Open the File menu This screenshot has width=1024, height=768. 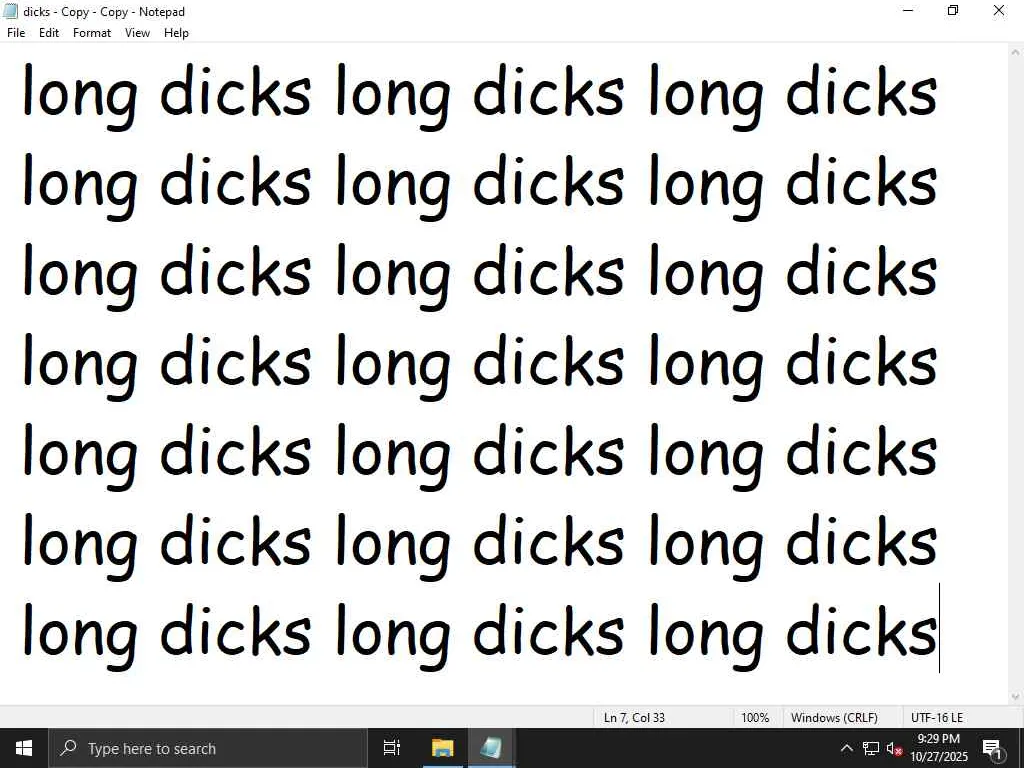click(x=16, y=33)
